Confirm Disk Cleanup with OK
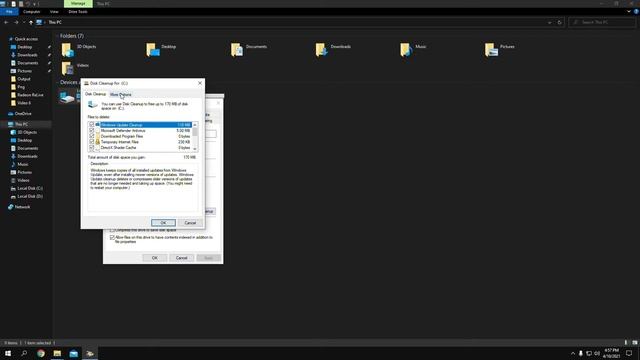 (163, 223)
